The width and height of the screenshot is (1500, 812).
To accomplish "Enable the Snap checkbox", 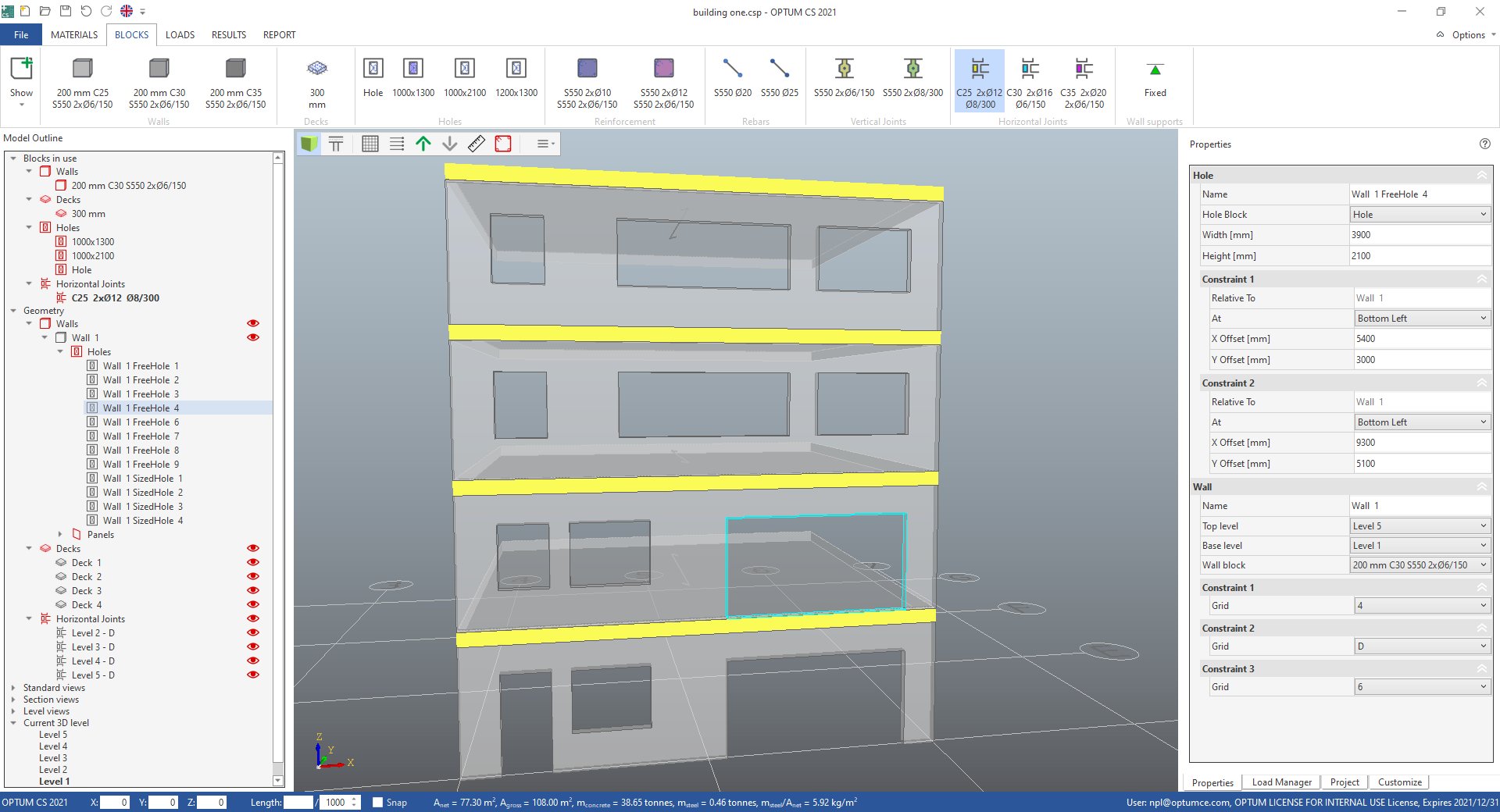I will click(378, 802).
